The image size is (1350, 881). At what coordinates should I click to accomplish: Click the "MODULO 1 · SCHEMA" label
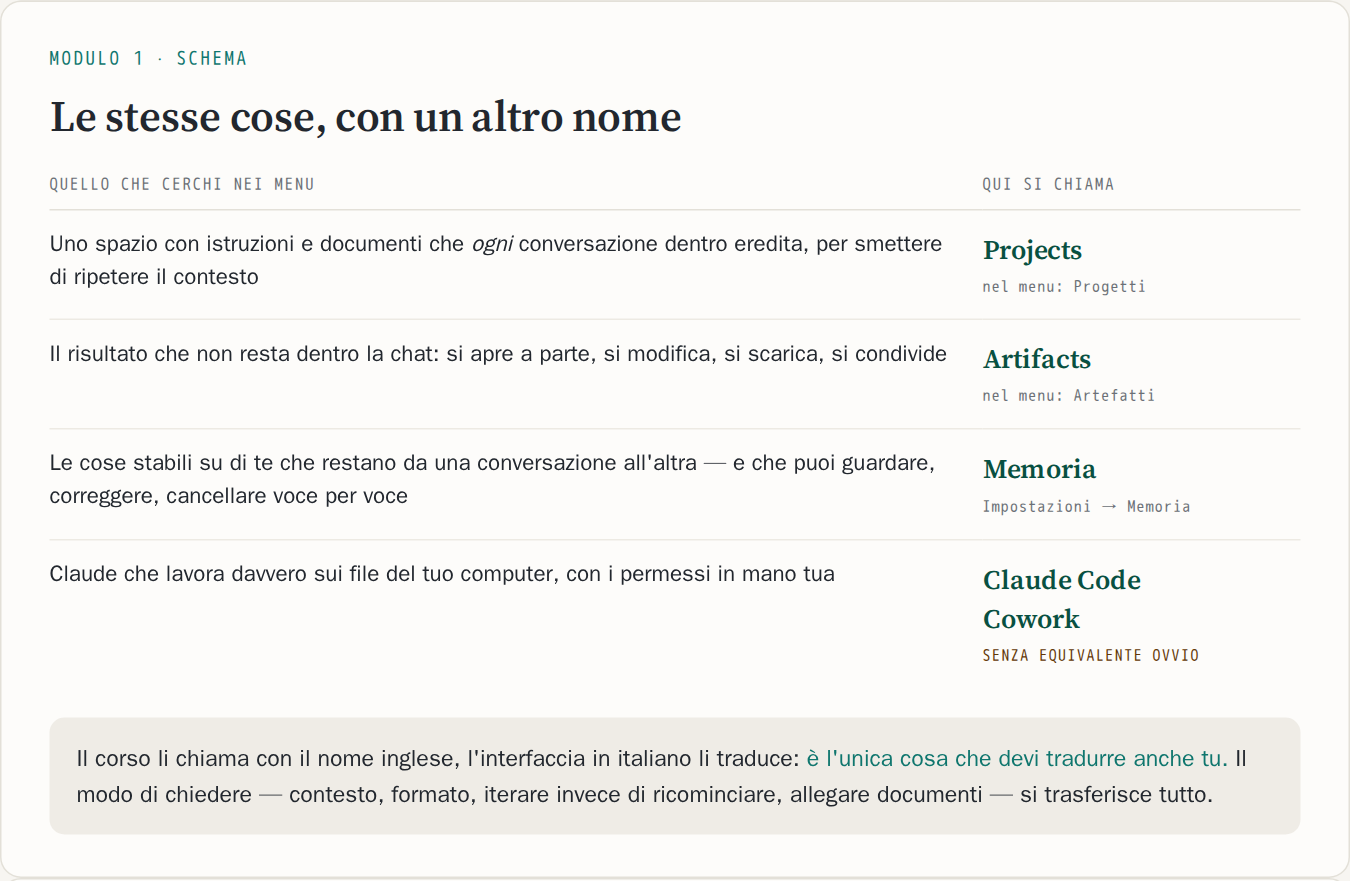coord(148,59)
